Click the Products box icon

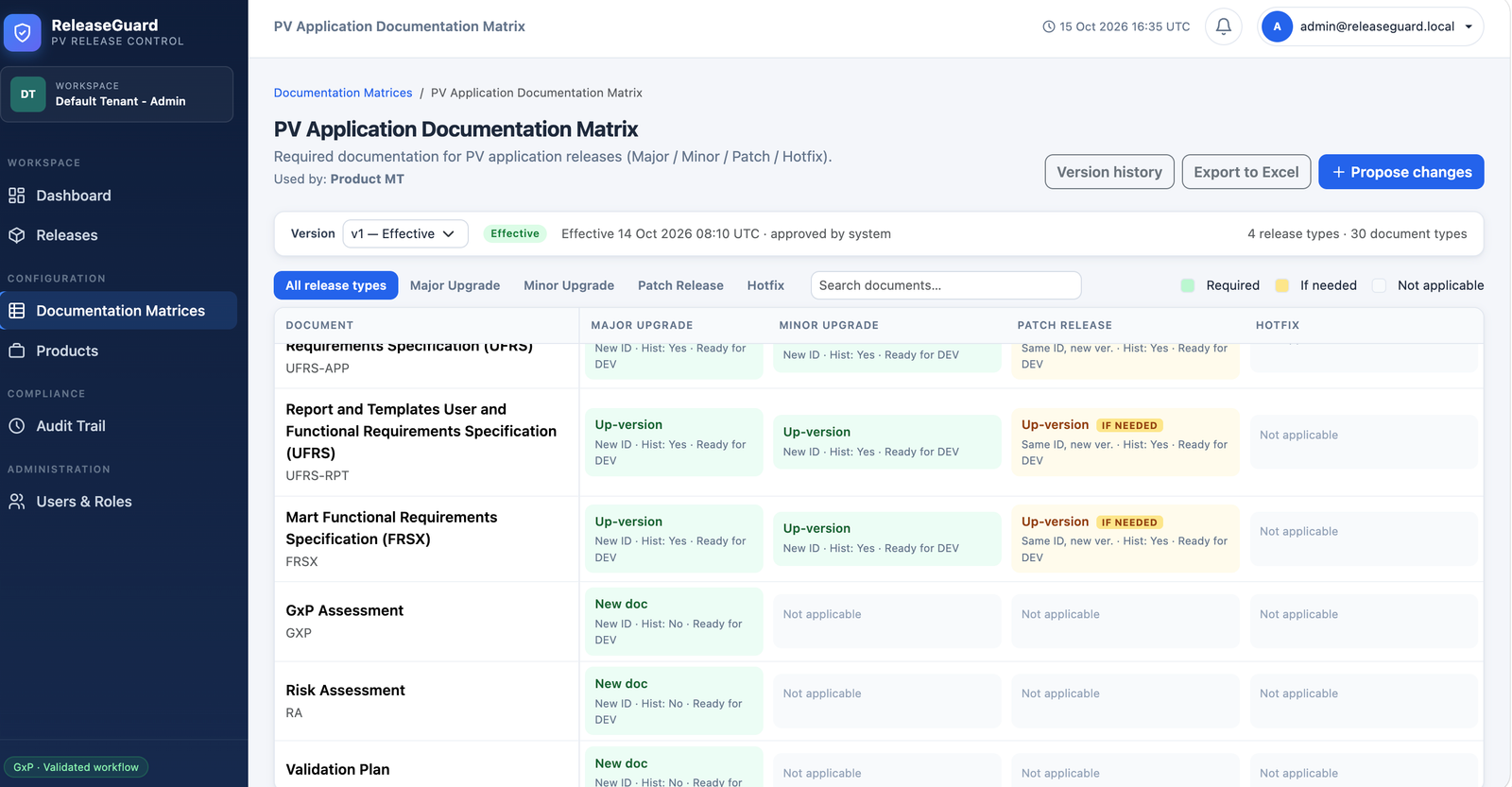pyautogui.click(x=17, y=351)
